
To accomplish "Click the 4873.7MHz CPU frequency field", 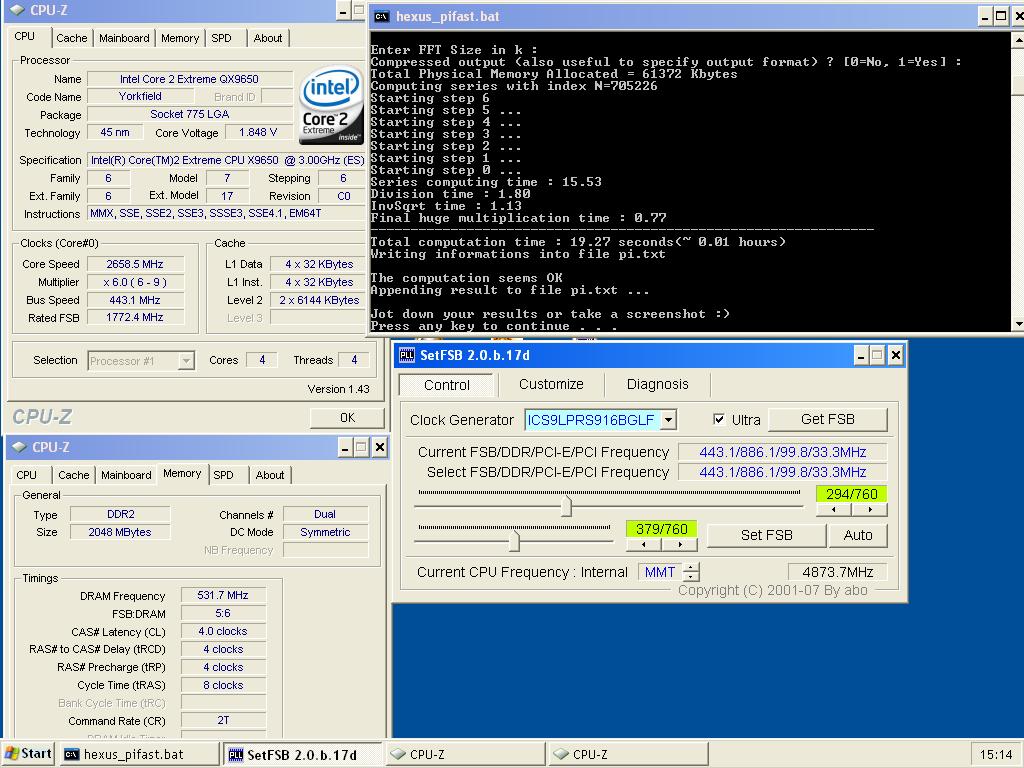I will point(837,572).
